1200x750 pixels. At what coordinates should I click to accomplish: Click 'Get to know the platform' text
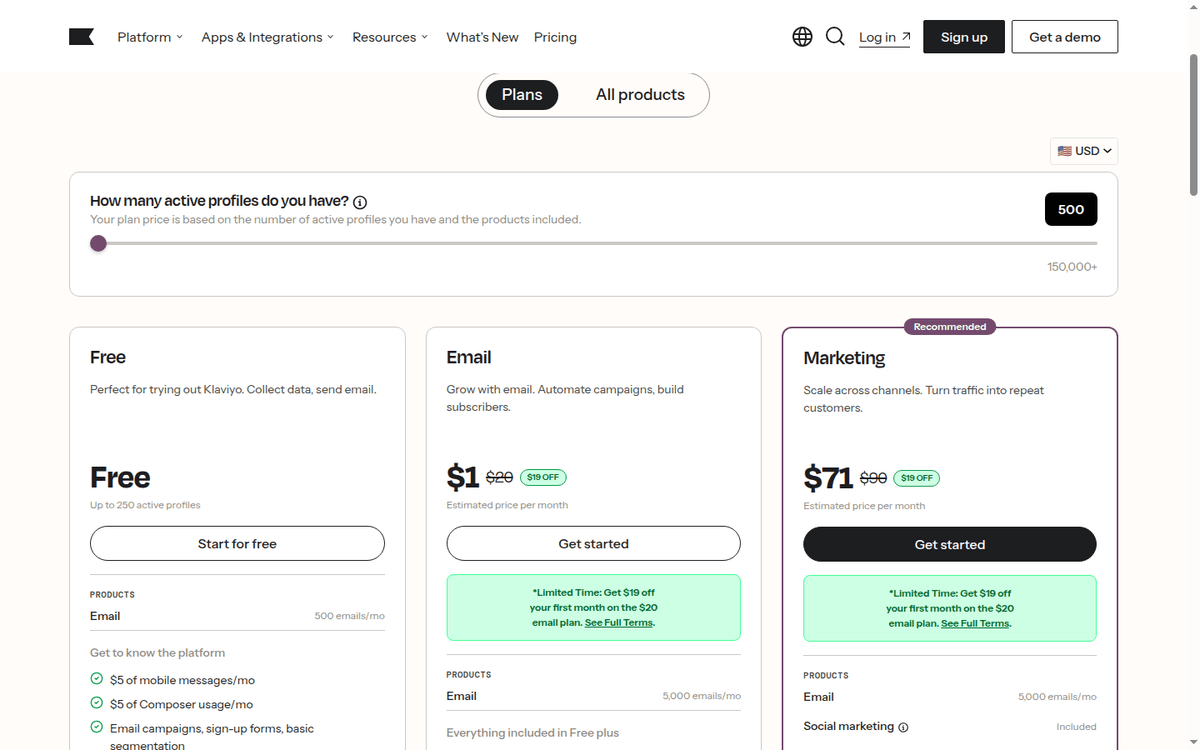coord(157,652)
